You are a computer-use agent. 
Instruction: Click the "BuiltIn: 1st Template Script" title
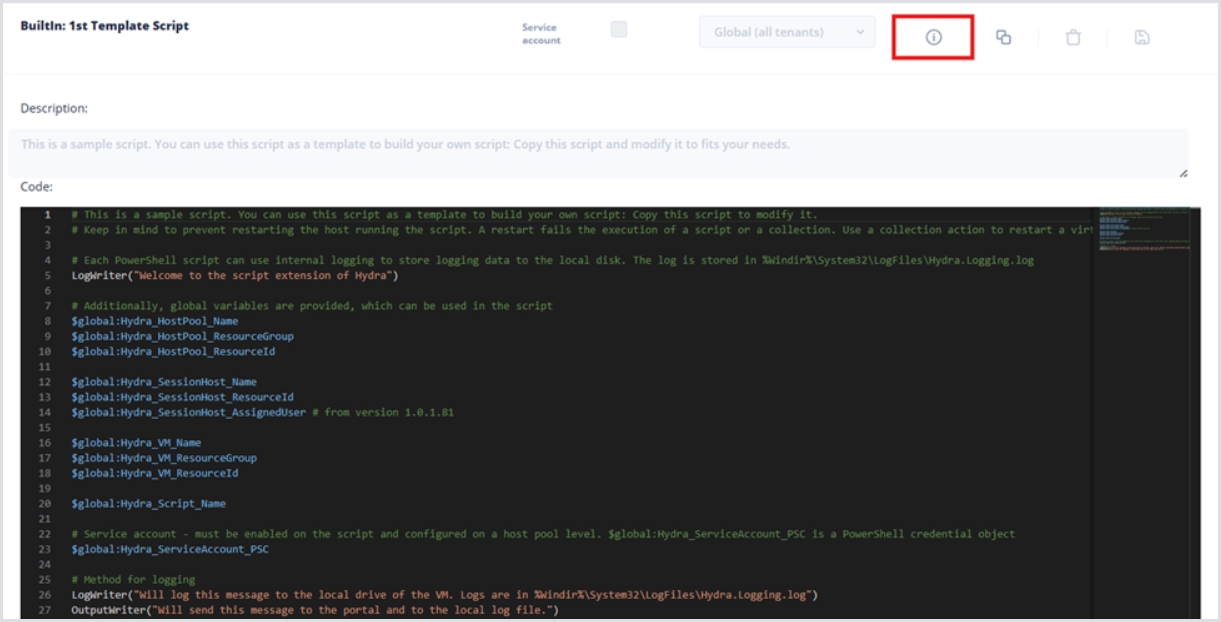coord(105,26)
